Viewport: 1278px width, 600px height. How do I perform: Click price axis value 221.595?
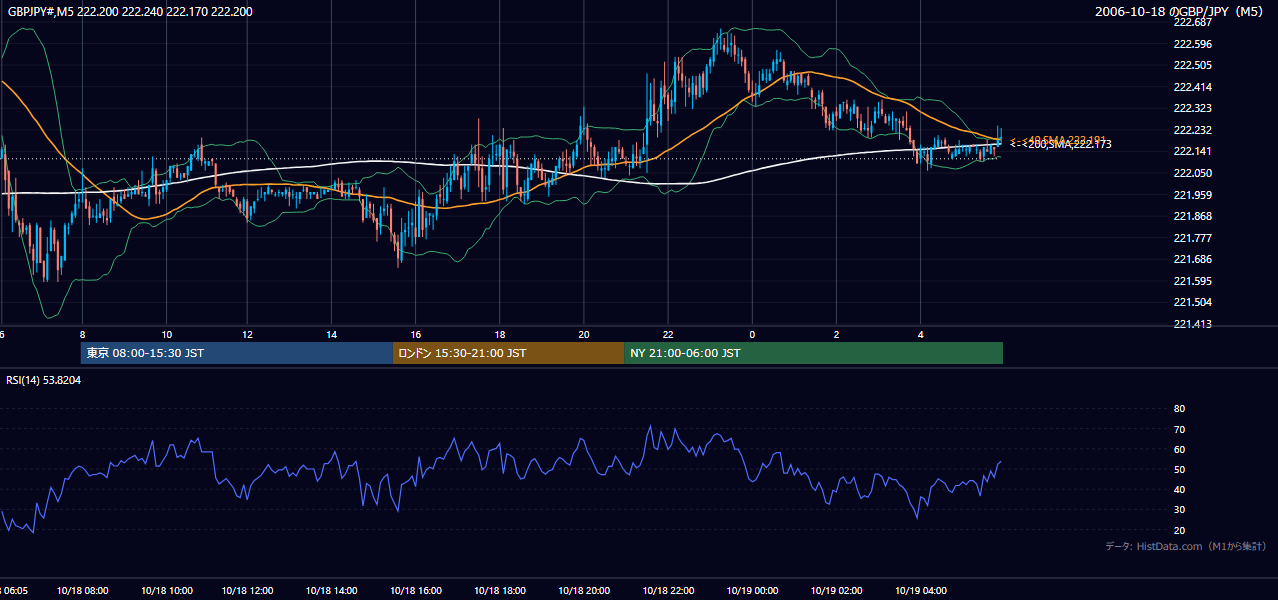[1192, 281]
